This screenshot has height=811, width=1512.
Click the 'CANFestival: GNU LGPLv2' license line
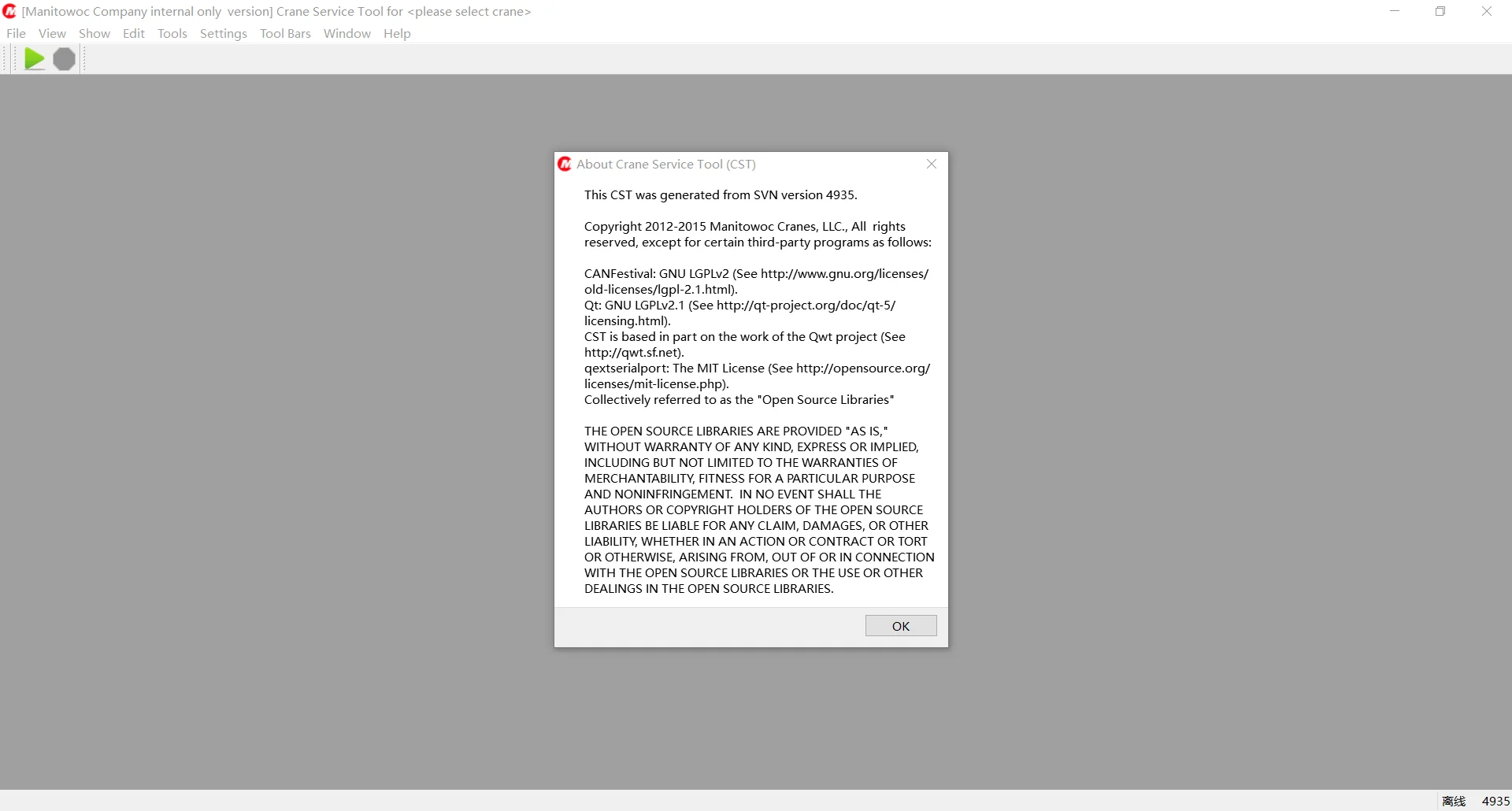pyautogui.click(x=756, y=273)
